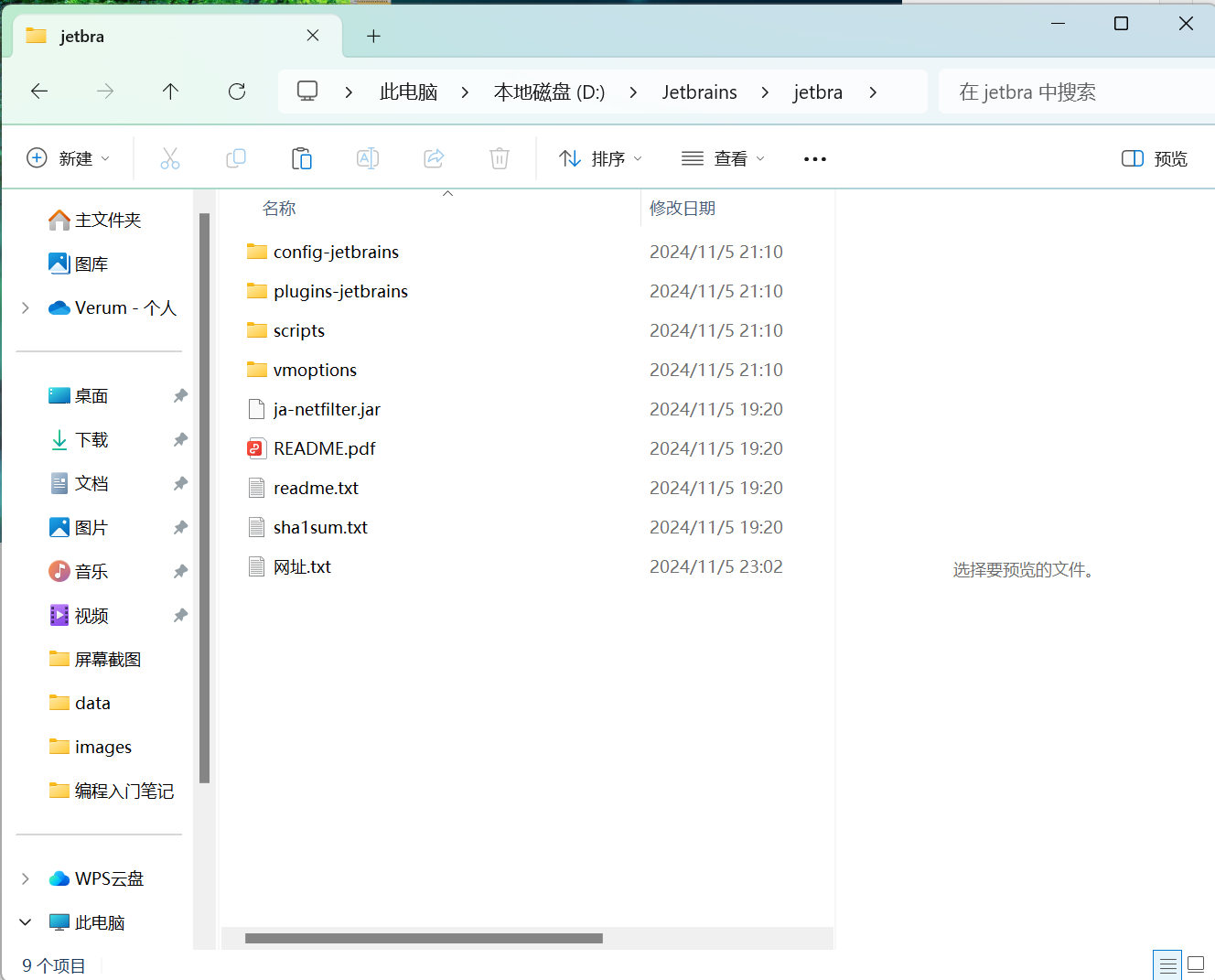
Task: Unpin 图片 using its pin icon
Action: 180,527
